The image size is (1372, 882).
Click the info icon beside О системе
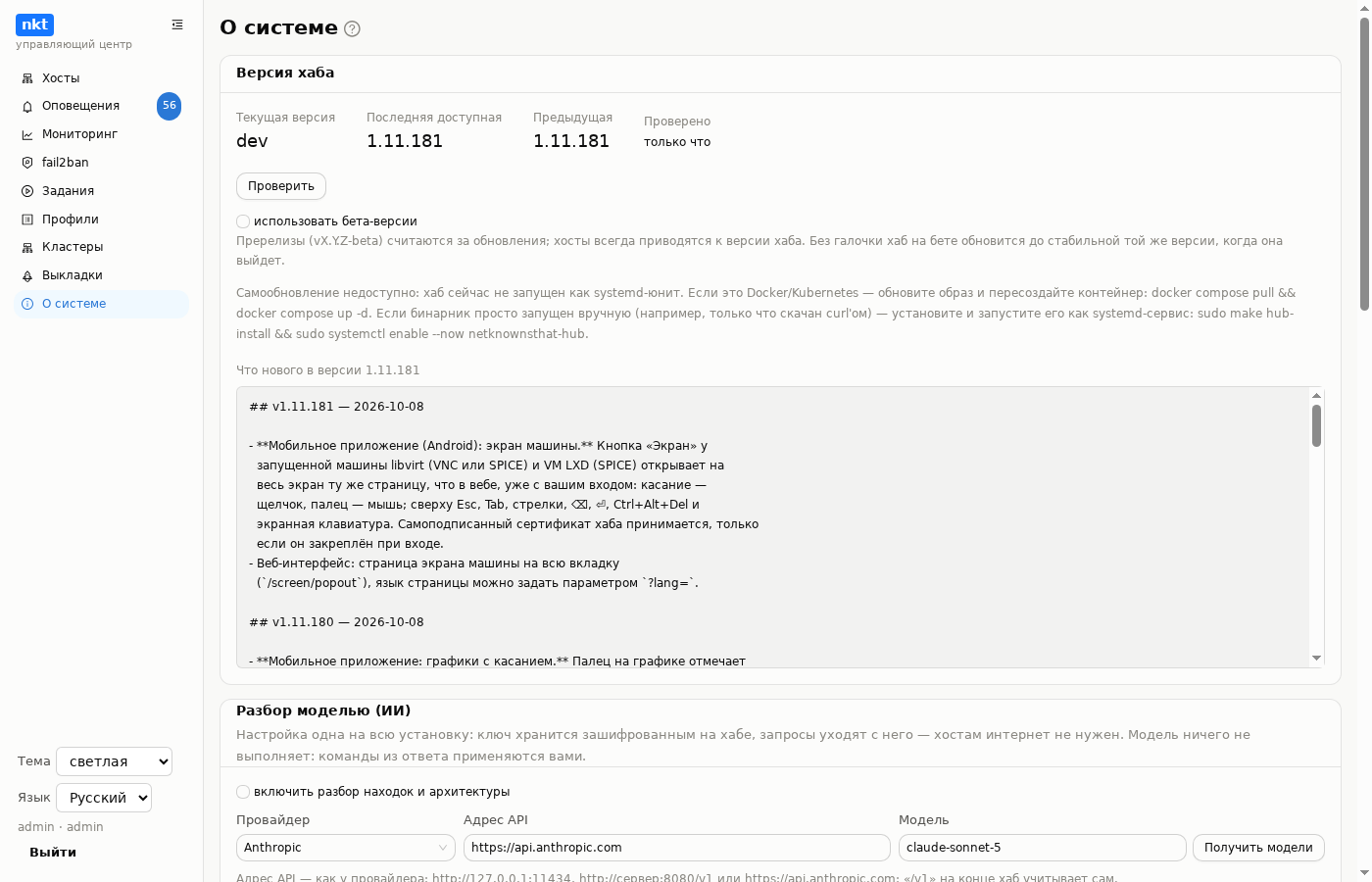[27, 304]
